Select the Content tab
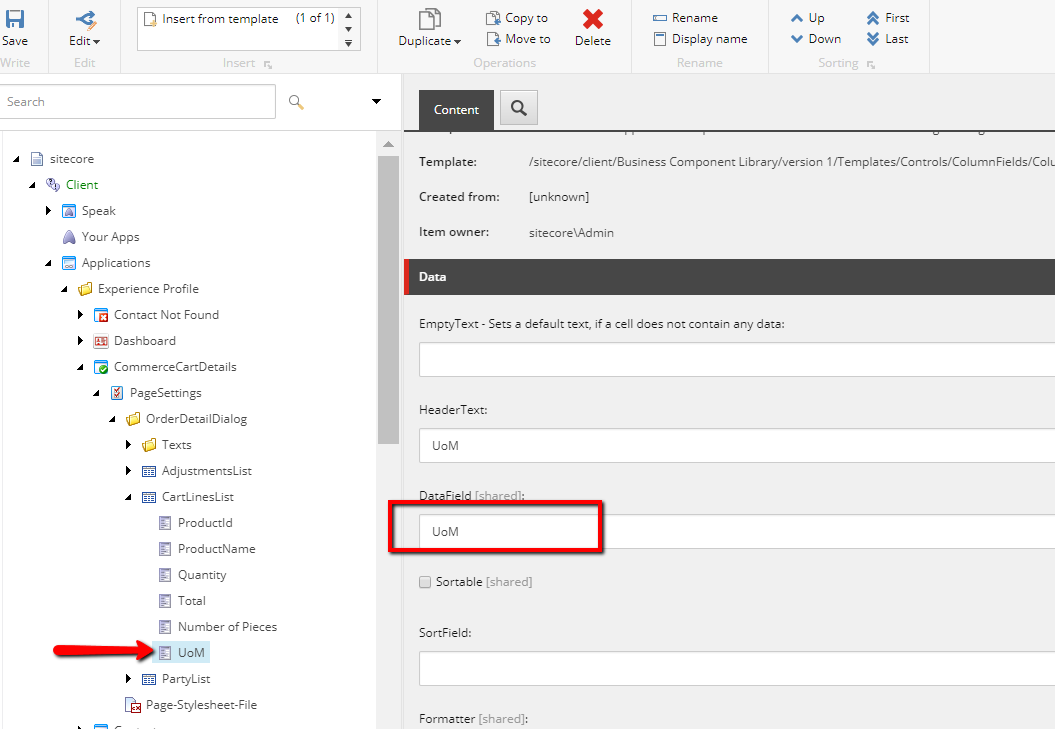Viewport: 1055px width, 729px height. point(456,110)
